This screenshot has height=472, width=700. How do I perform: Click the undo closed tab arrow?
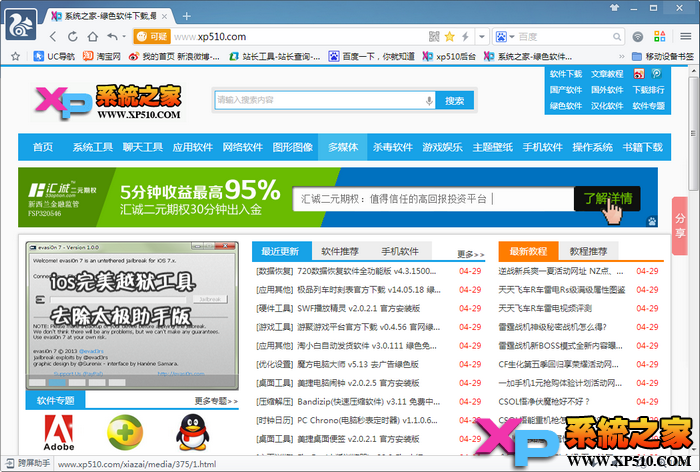[x=112, y=37]
